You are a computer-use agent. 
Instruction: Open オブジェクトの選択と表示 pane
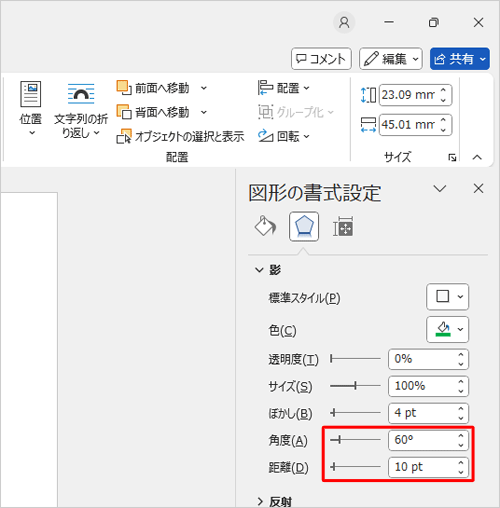coord(180,136)
